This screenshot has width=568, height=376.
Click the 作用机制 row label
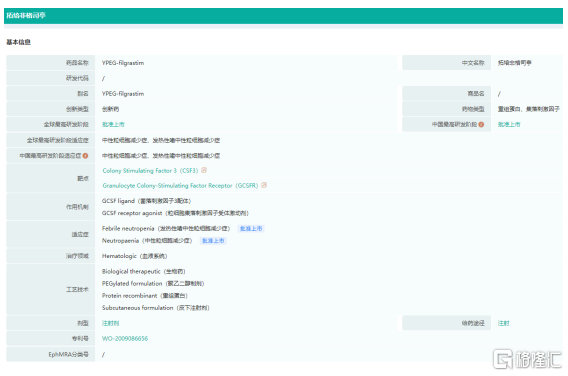[77, 207]
